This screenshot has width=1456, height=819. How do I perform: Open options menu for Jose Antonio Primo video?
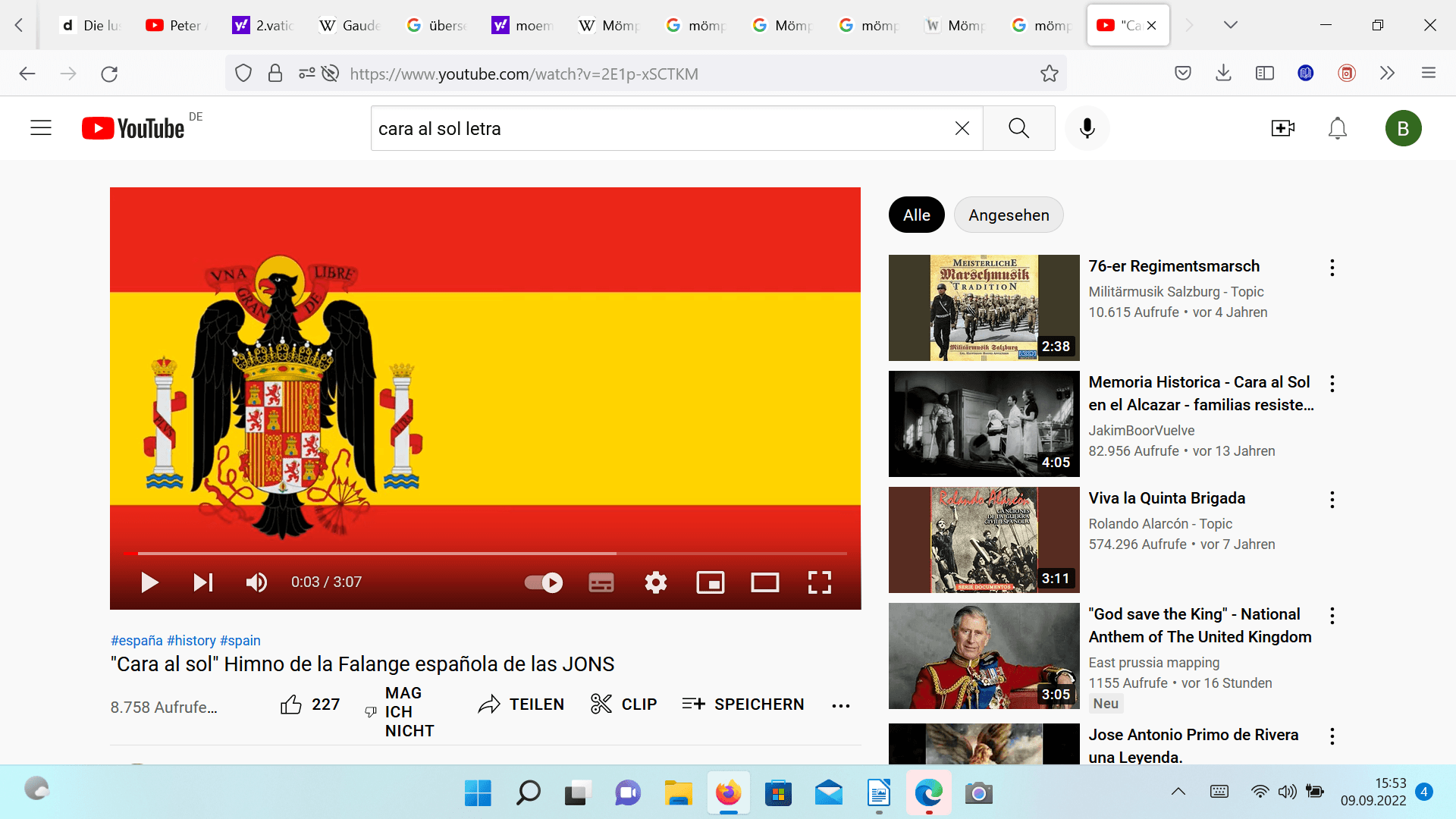[1332, 736]
